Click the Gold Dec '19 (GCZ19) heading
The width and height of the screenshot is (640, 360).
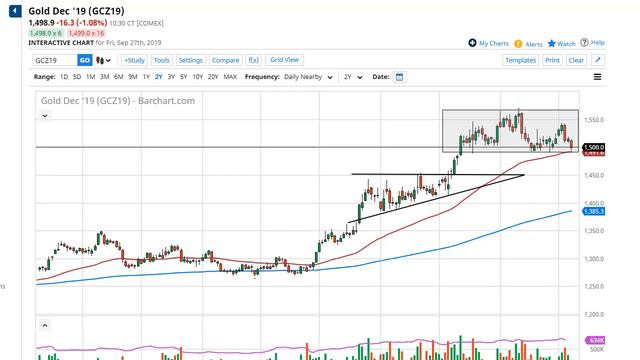(x=76, y=11)
